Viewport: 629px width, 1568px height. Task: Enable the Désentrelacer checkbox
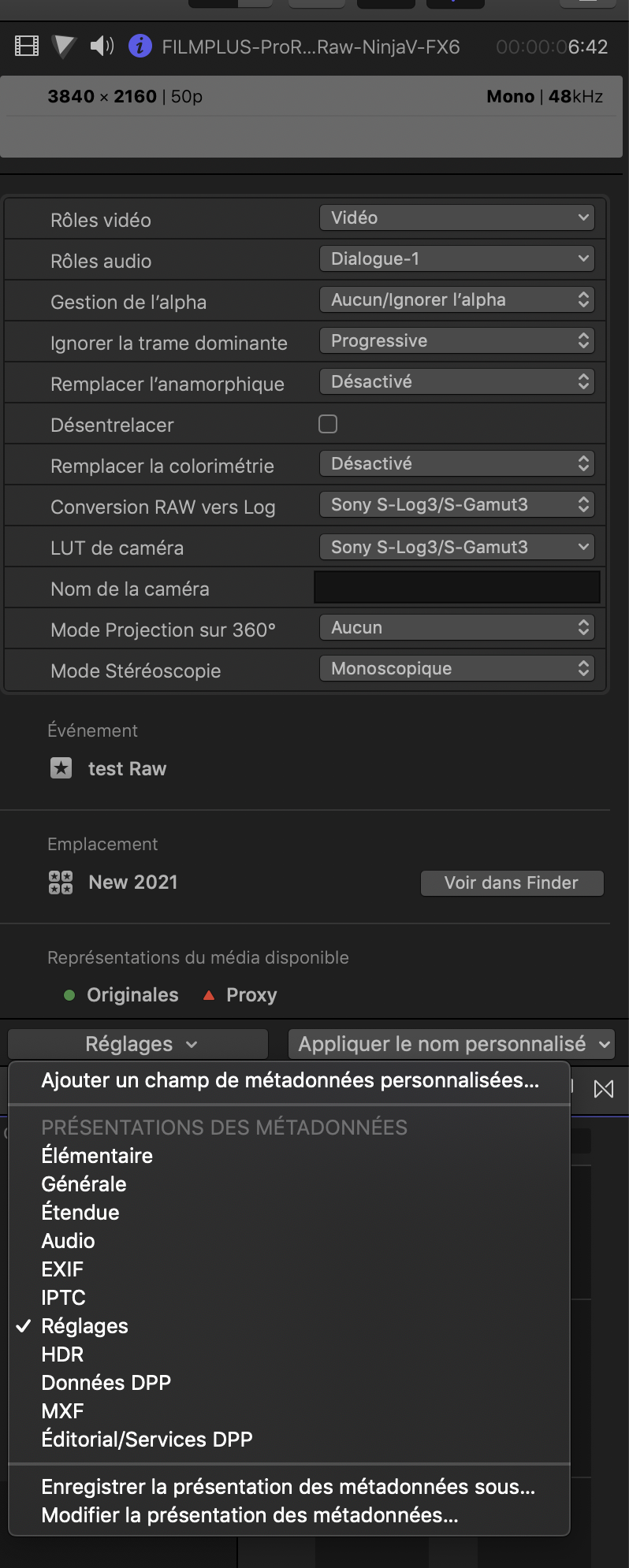tap(328, 424)
